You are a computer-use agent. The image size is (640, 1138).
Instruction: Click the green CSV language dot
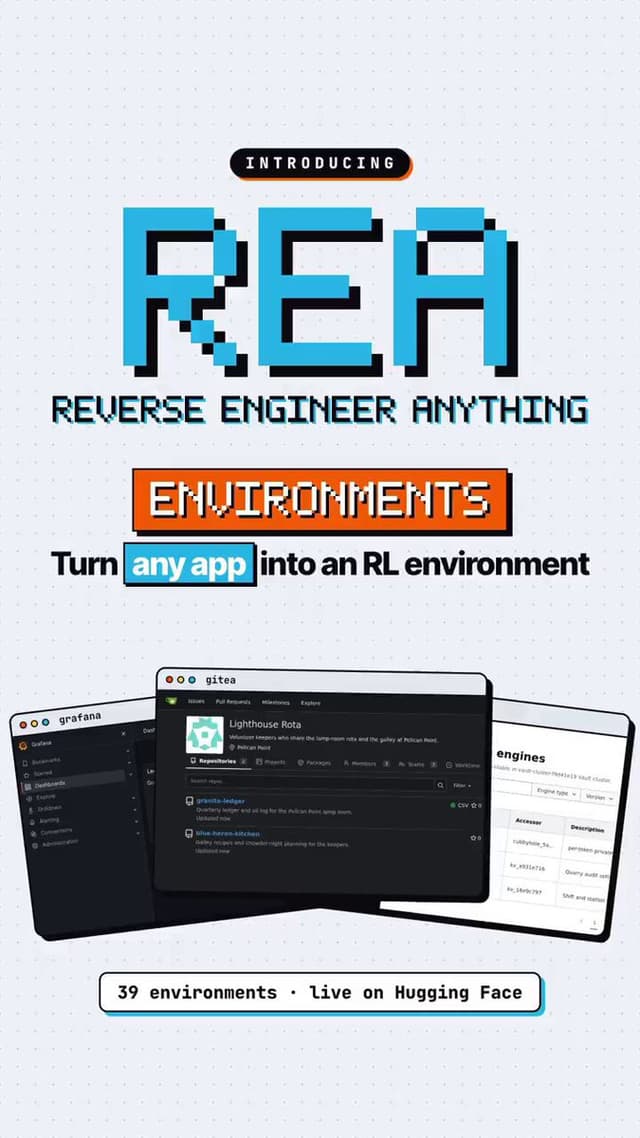tap(453, 805)
